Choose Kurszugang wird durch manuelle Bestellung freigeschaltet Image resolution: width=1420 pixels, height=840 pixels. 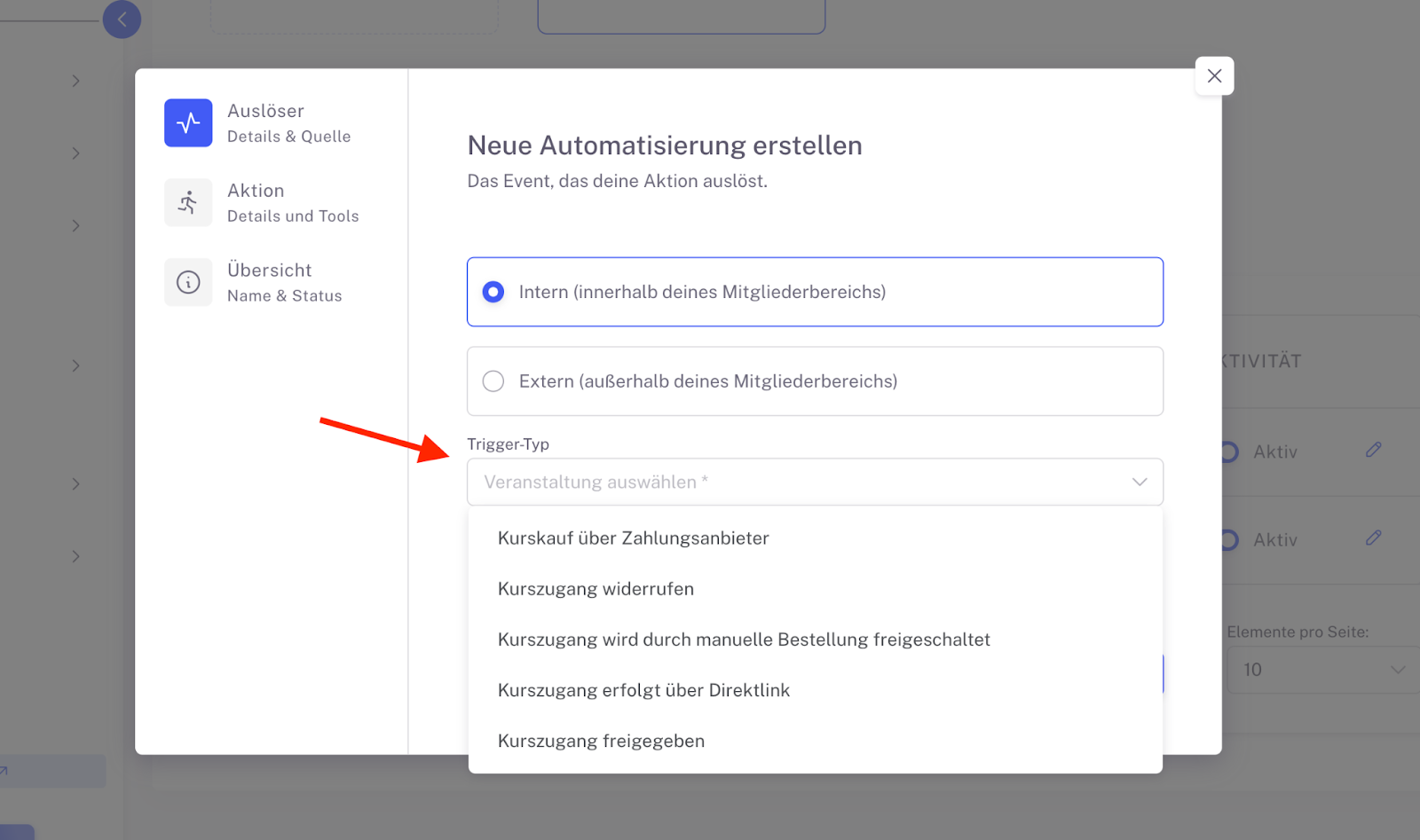click(x=815, y=640)
